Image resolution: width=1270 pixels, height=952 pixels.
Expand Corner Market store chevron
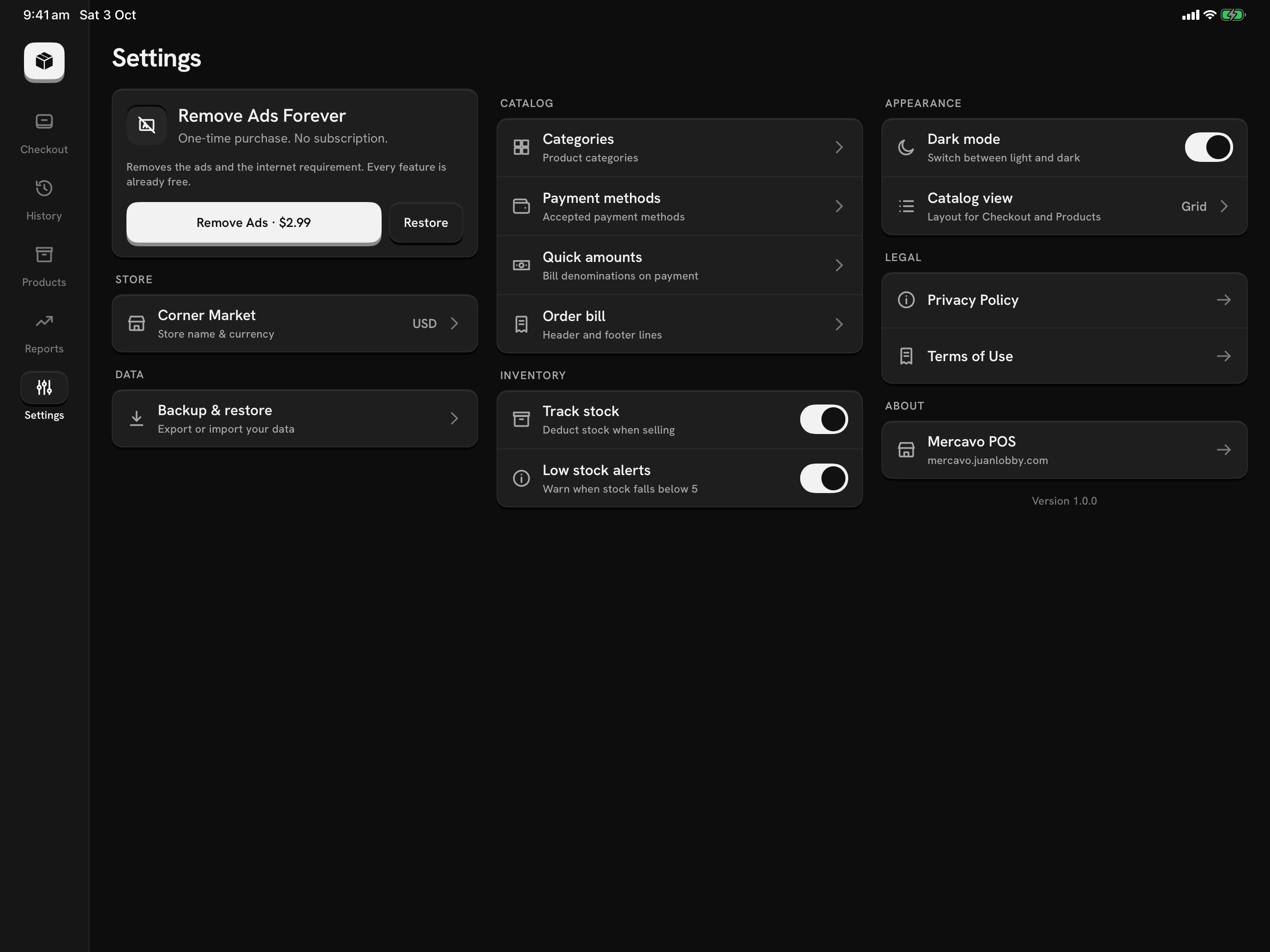tap(454, 324)
